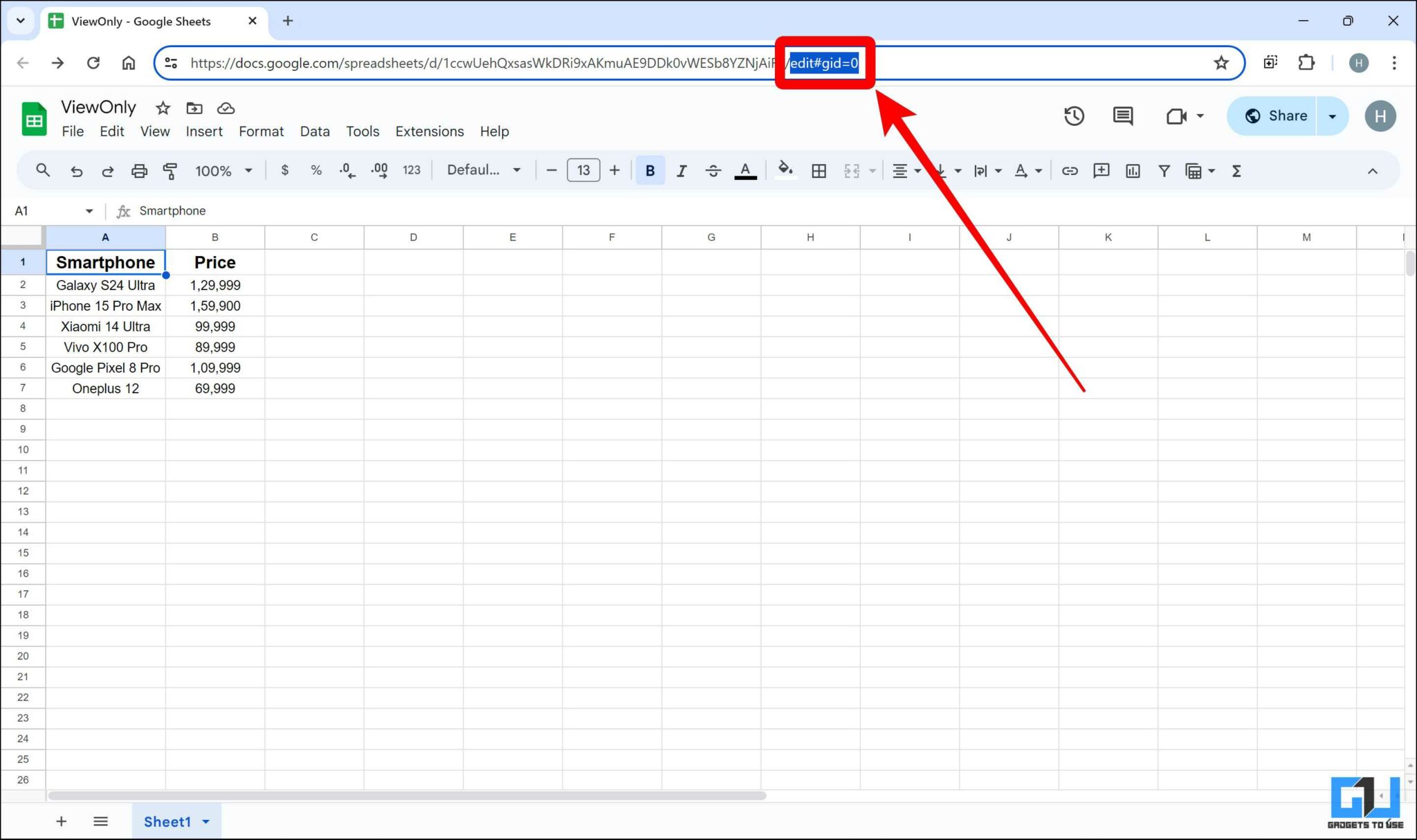The width and height of the screenshot is (1417, 840).
Task: Open the Extensions menu
Action: 429,131
